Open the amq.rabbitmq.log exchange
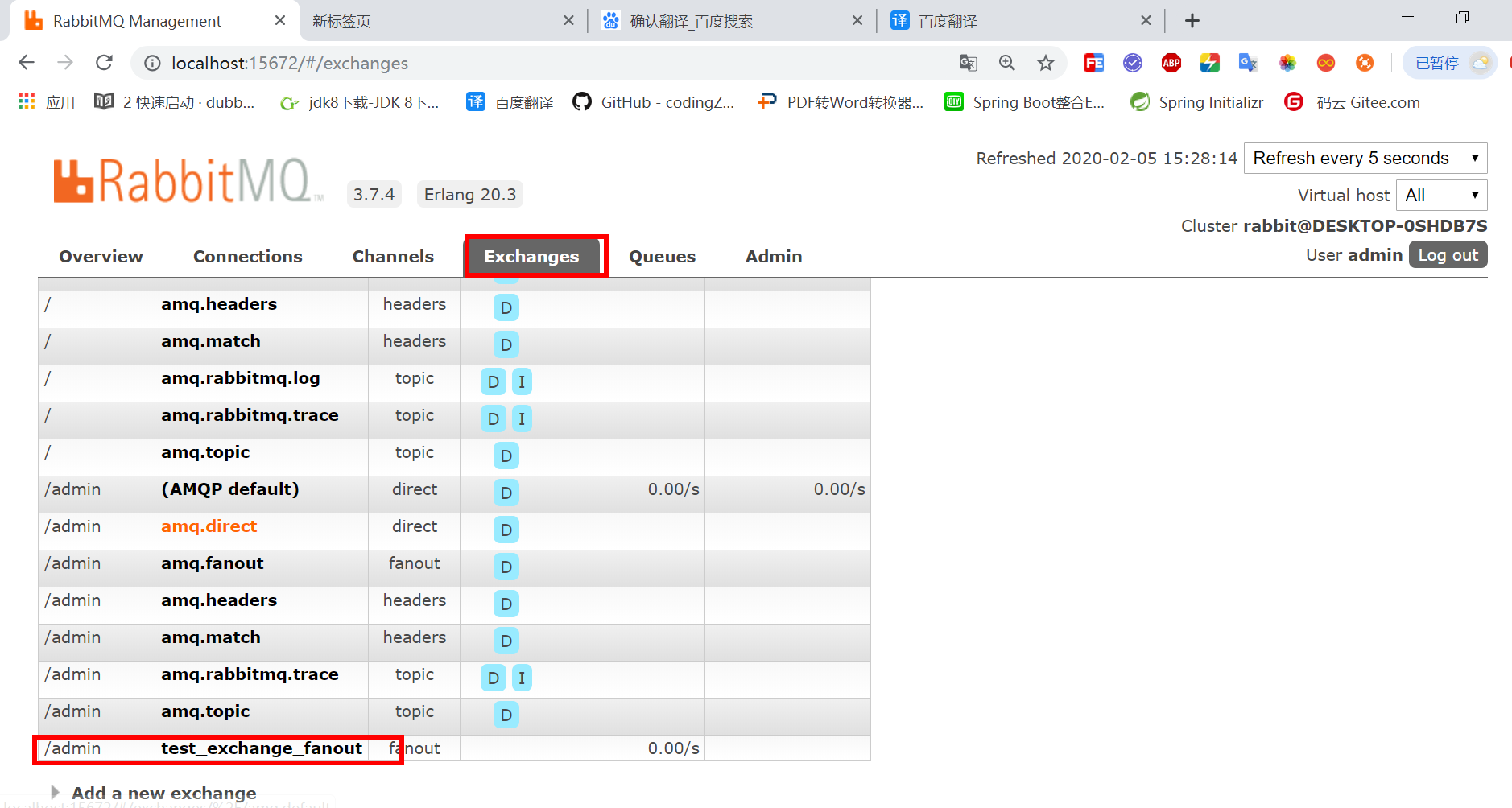 (240, 378)
